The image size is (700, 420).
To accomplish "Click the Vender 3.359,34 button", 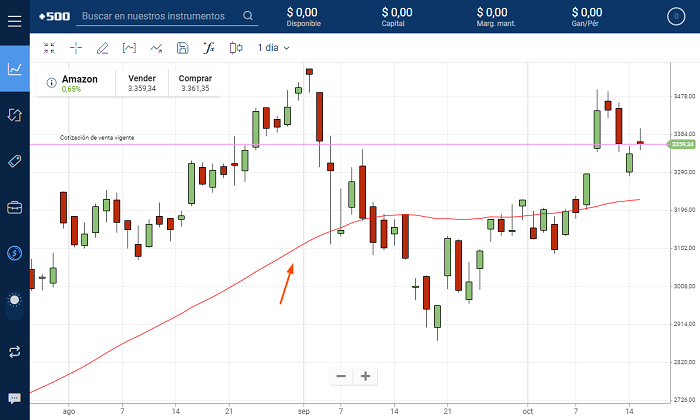I will (142, 83).
